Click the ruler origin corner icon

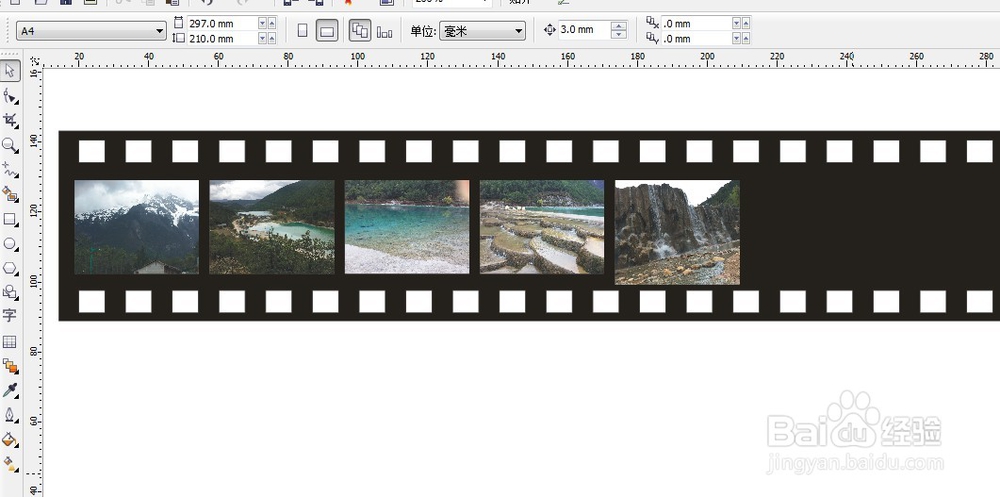(x=35, y=61)
